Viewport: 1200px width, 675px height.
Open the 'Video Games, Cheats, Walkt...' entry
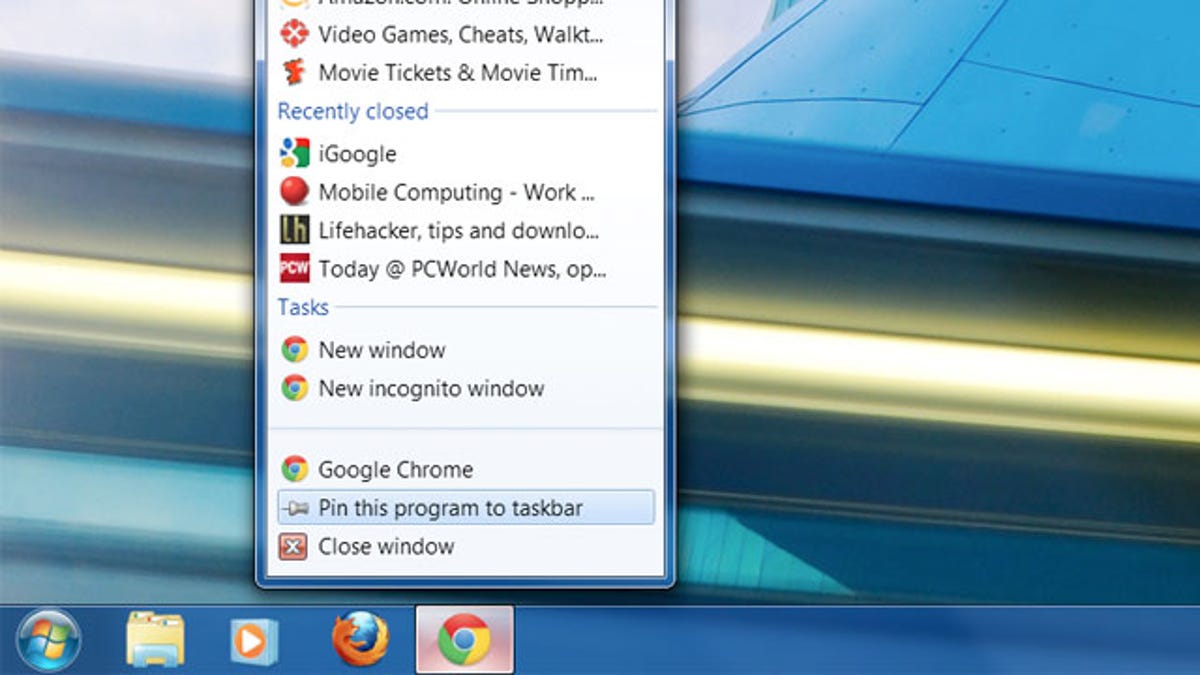coord(466,34)
